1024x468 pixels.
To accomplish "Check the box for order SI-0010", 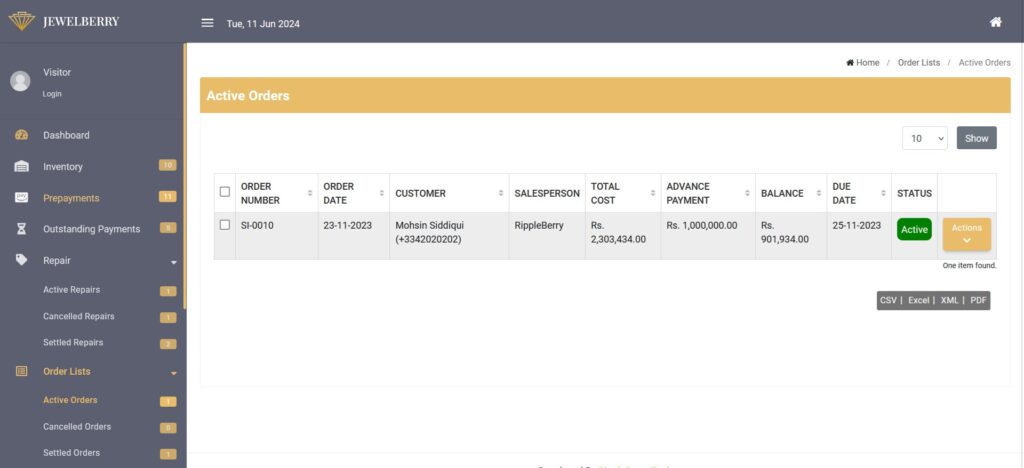I will [x=225, y=225].
